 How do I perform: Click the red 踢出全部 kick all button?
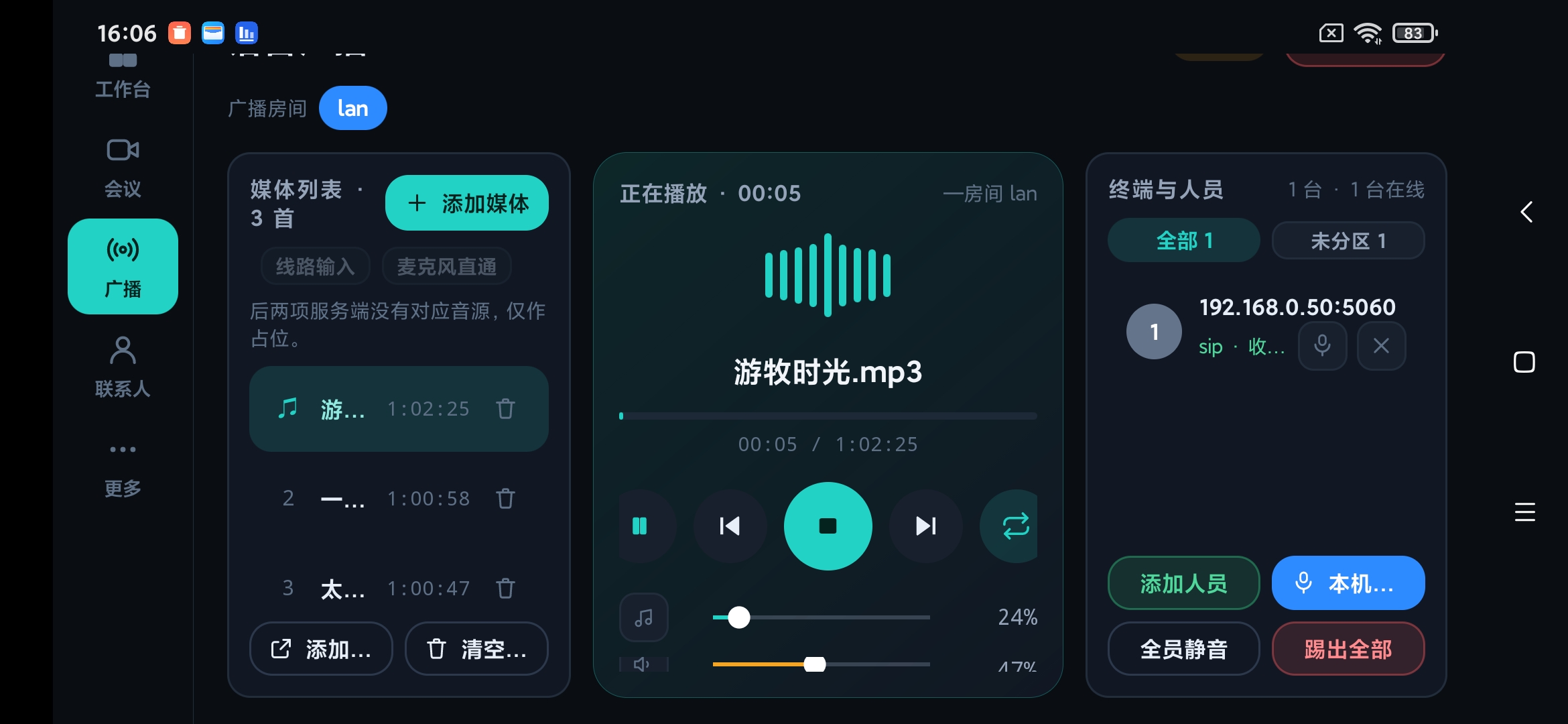tap(1348, 649)
